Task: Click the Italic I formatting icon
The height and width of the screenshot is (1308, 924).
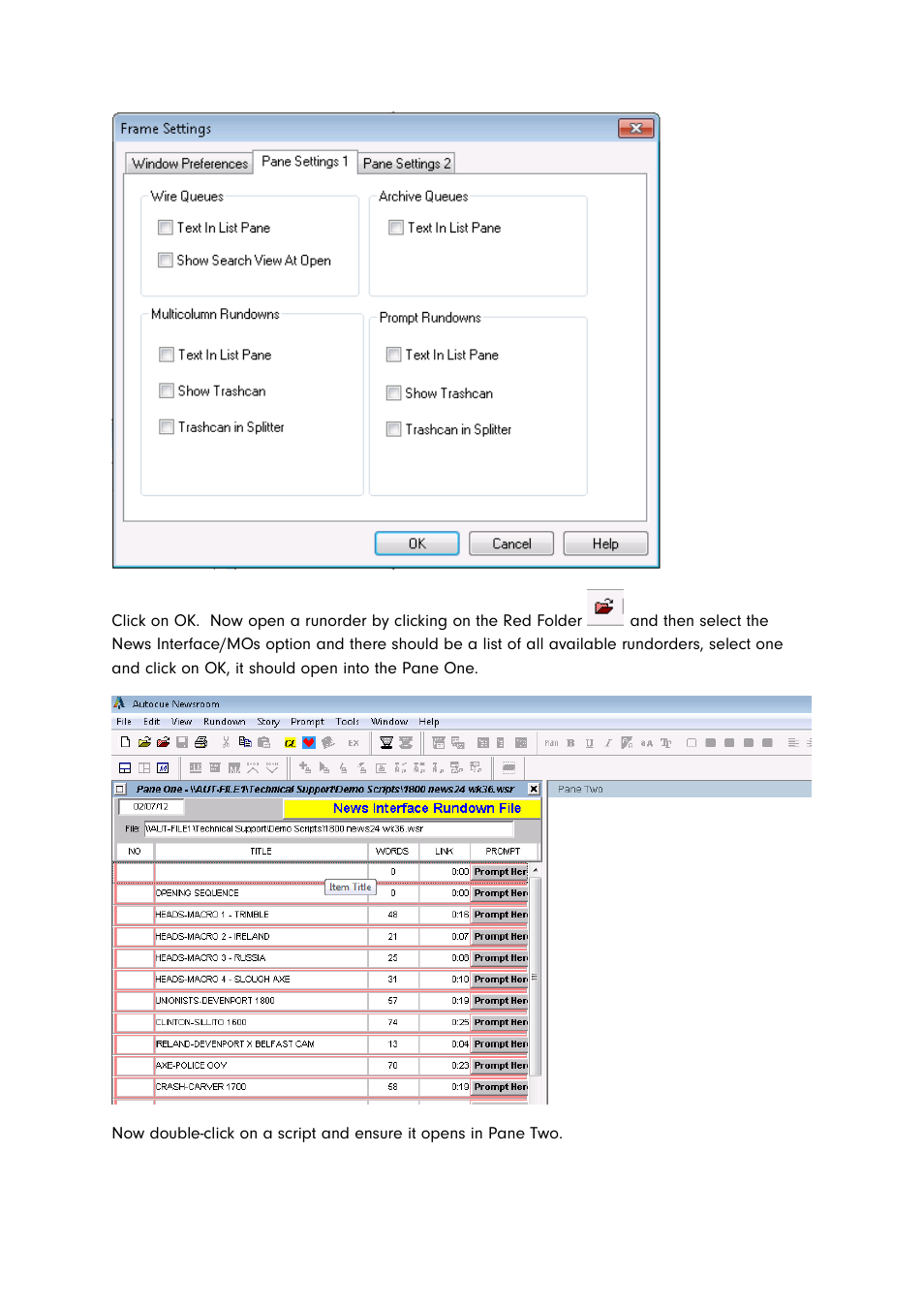Action: pyautogui.click(x=608, y=743)
